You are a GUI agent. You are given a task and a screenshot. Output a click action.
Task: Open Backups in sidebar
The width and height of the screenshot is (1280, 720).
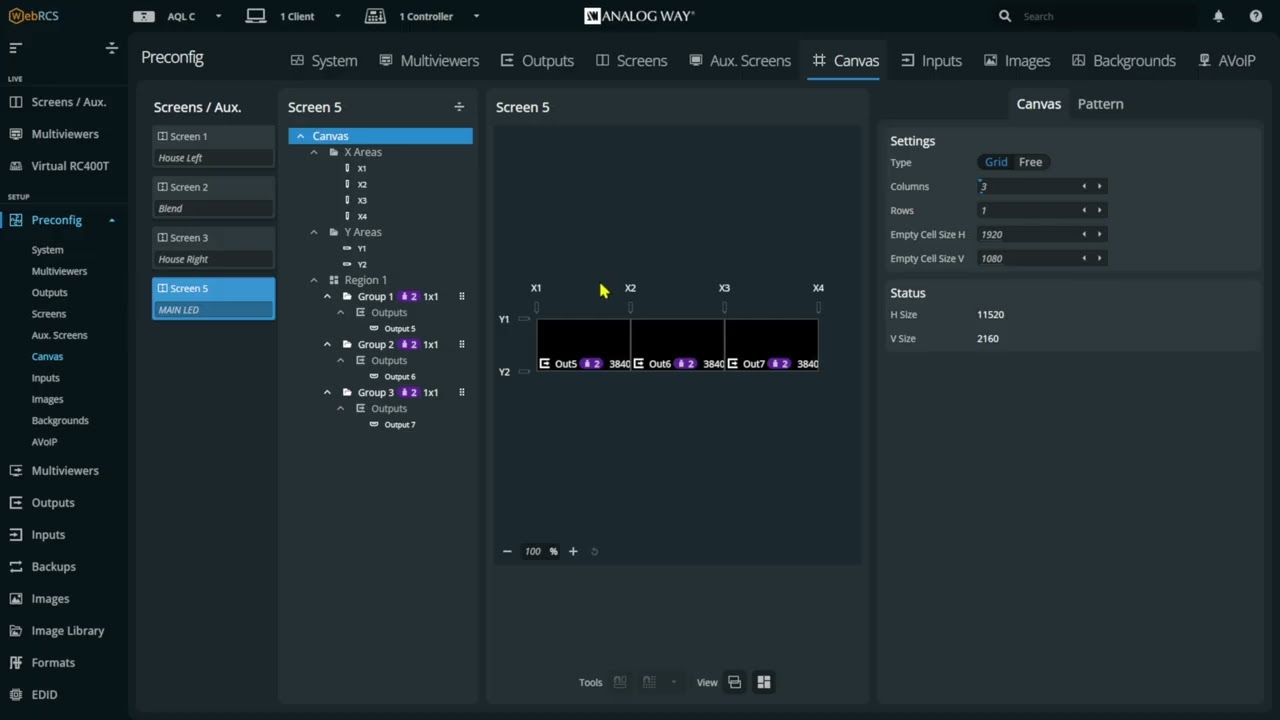click(53, 567)
